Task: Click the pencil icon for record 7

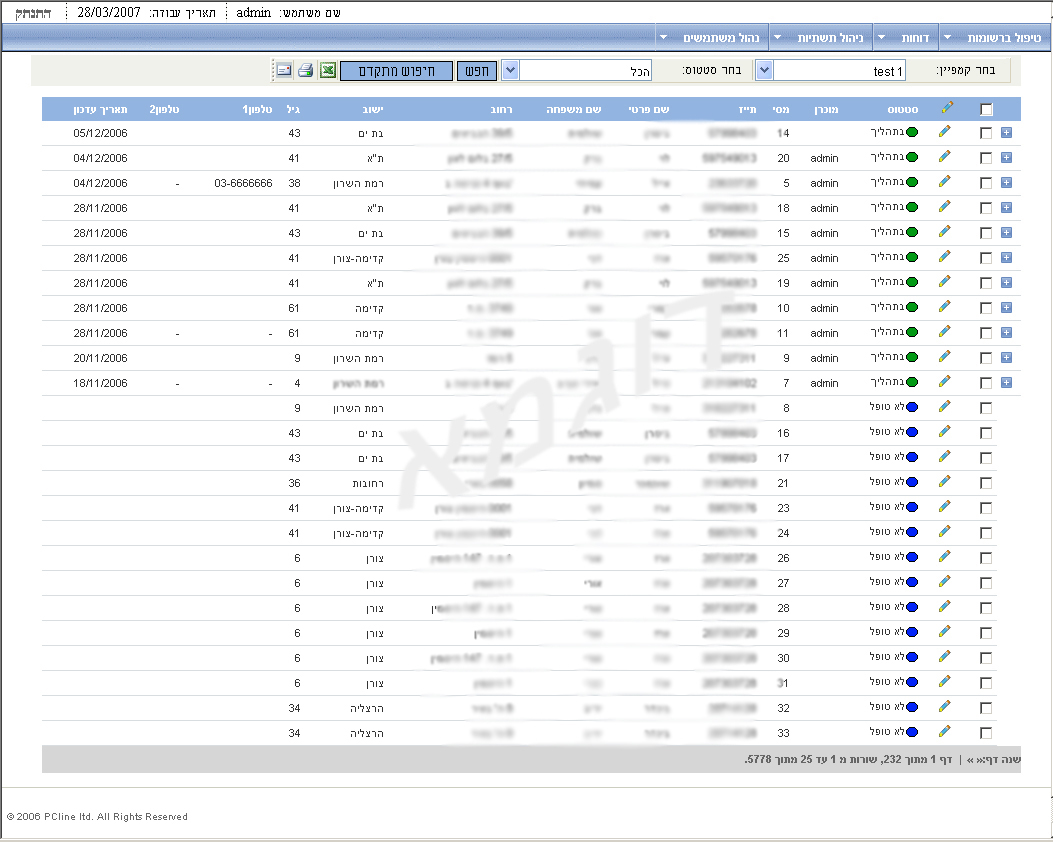Action: click(945, 381)
